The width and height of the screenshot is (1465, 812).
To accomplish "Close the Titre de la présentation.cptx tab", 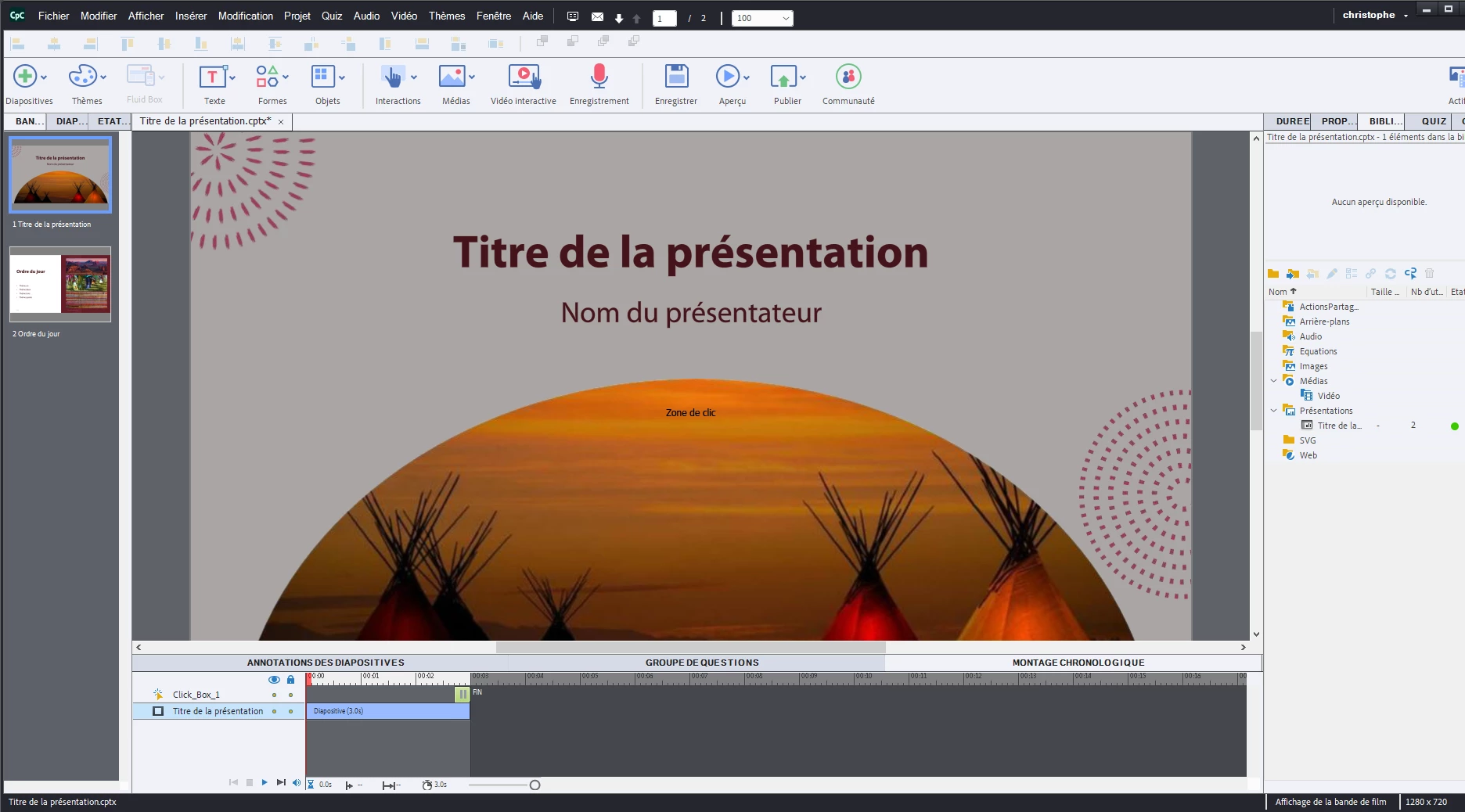I will click(281, 121).
